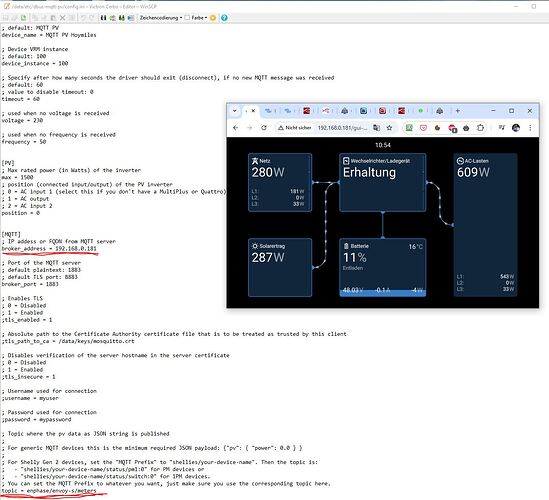The height and width of the screenshot is (500, 549).
Task: Toggle the Farbe checkbox in toolbar
Action: pos(187,18)
